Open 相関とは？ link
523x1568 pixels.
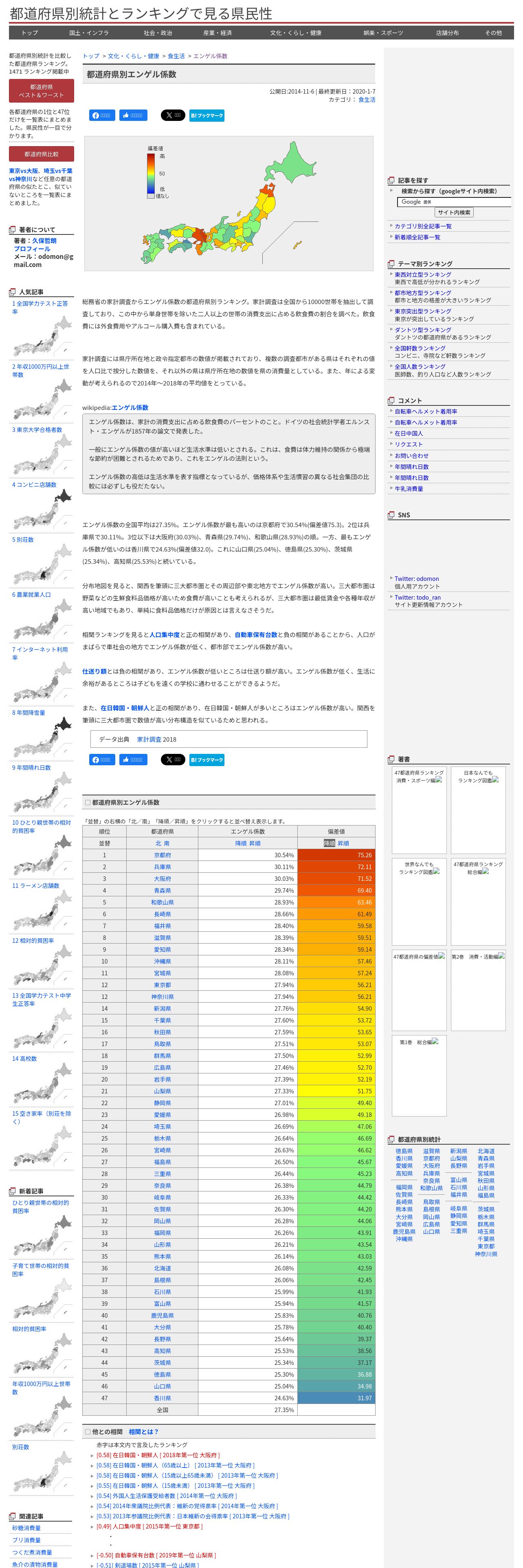144,1432
